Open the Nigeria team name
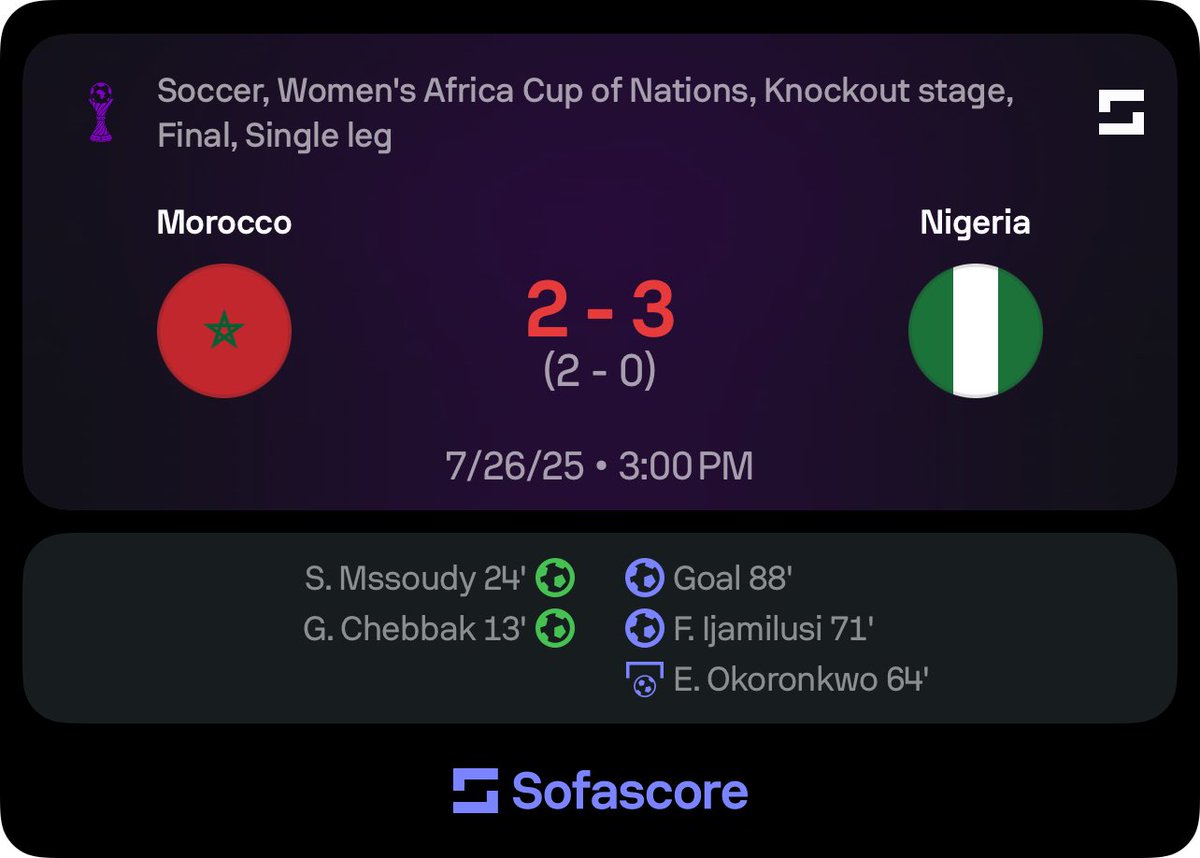The width and height of the screenshot is (1200, 858). click(975, 222)
